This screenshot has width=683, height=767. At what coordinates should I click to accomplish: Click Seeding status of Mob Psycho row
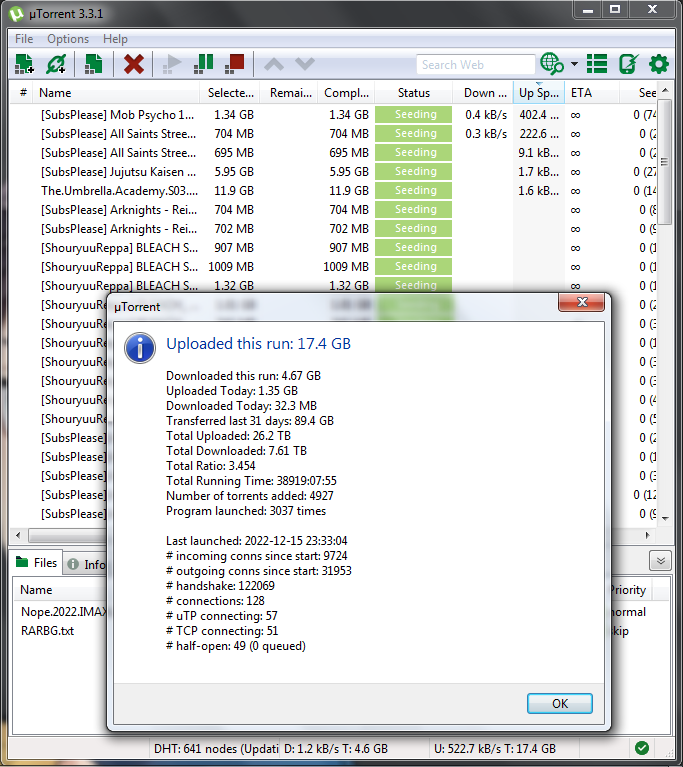(x=414, y=114)
